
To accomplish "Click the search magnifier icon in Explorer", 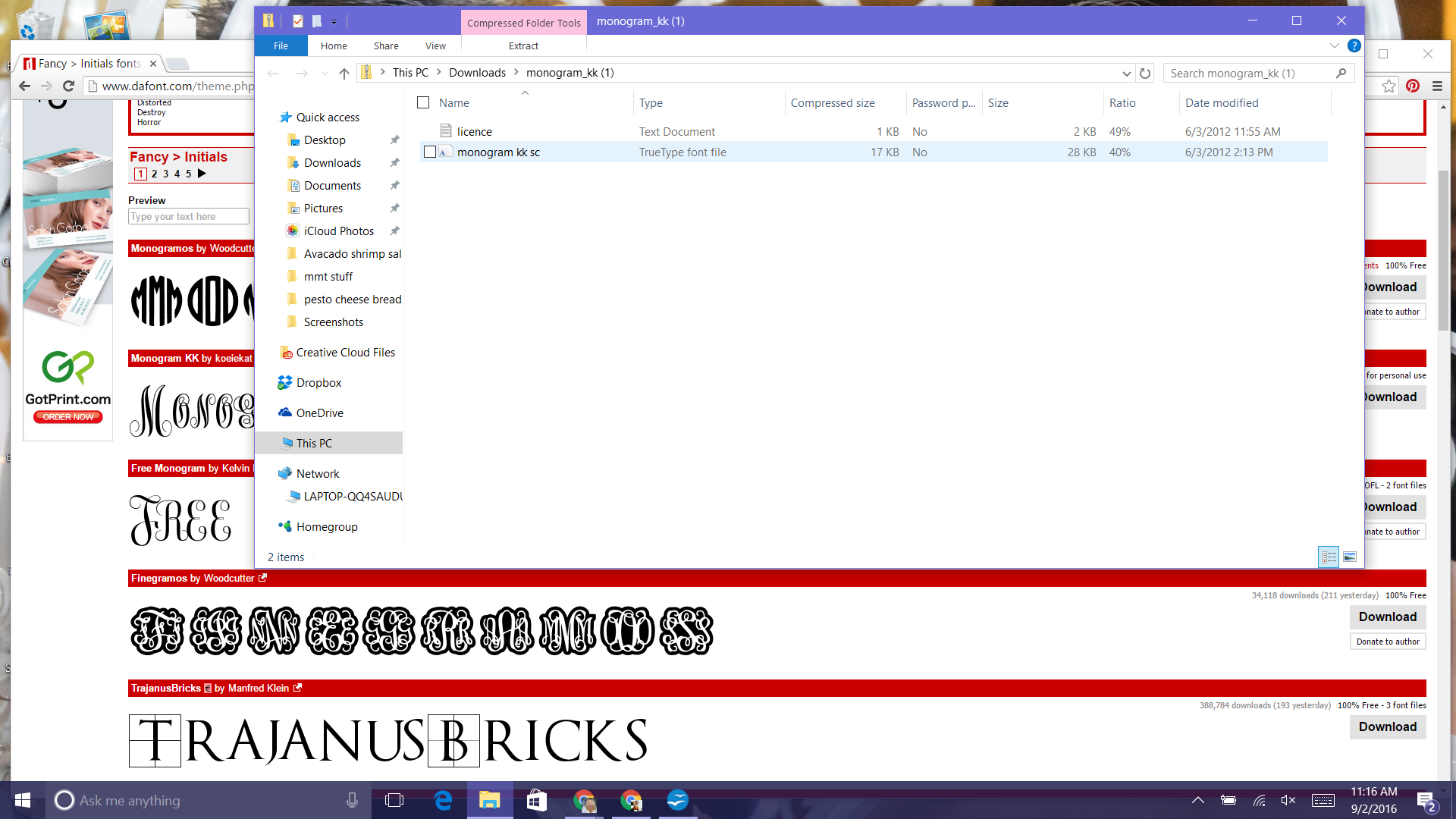I will 1341,73.
